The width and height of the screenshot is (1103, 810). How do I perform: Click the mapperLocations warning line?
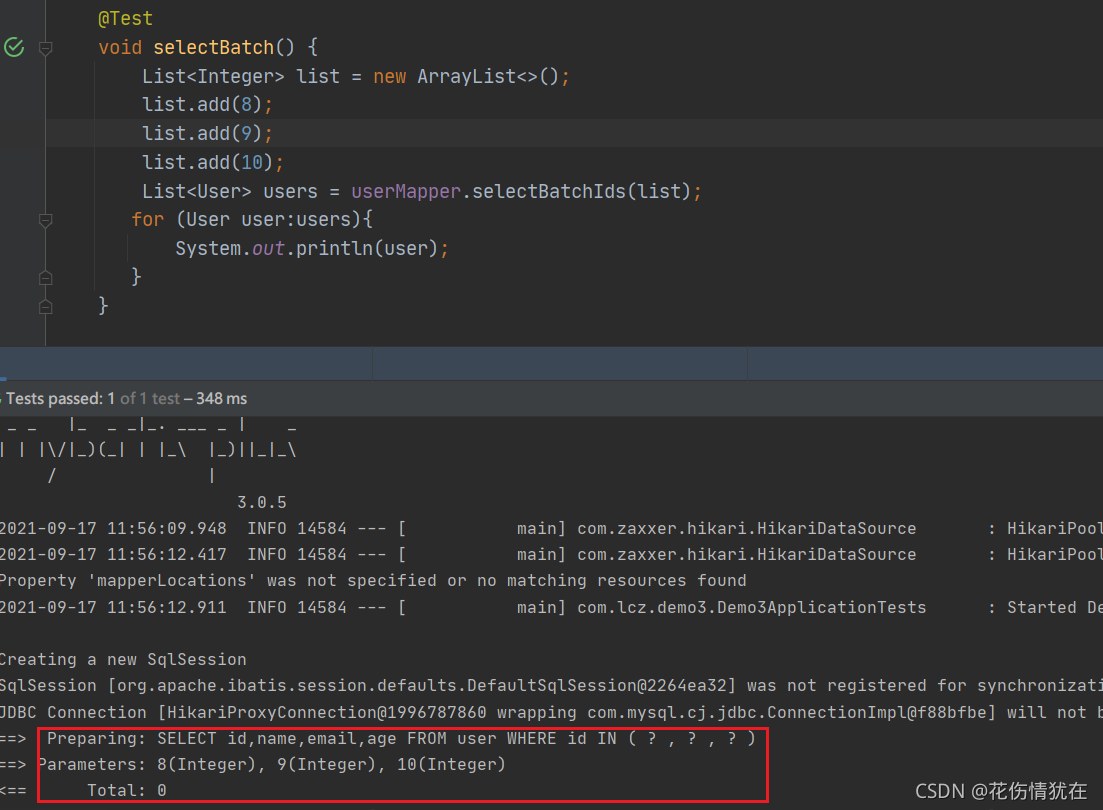click(x=373, y=581)
